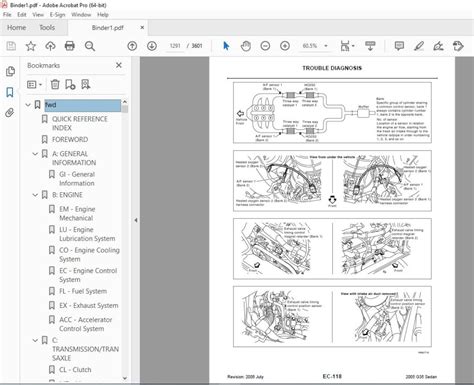Go to previous page arrow
The height and width of the screenshot is (385, 474).
point(132,46)
